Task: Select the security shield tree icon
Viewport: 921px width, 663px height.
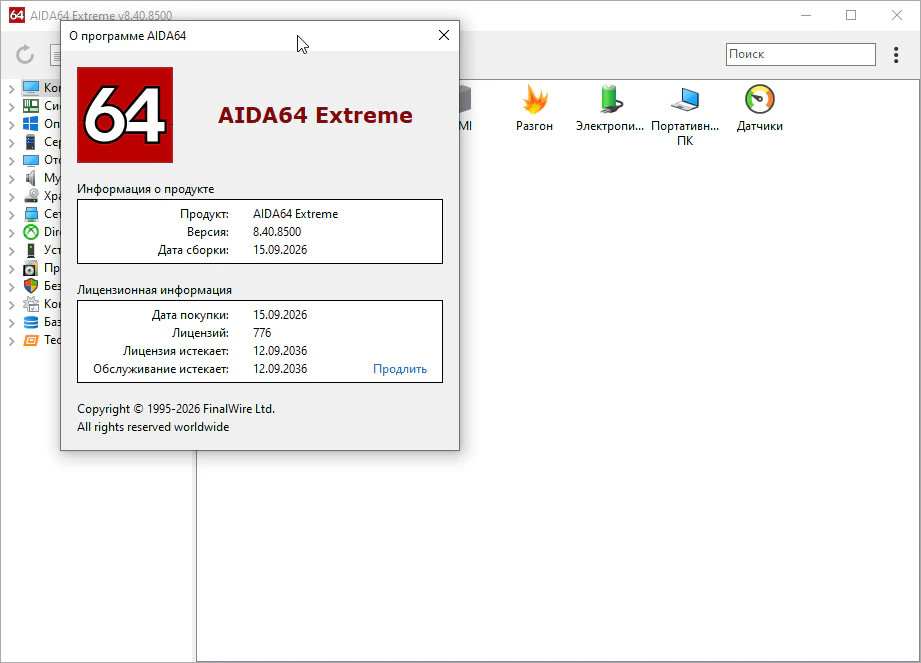Action: [31, 286]
